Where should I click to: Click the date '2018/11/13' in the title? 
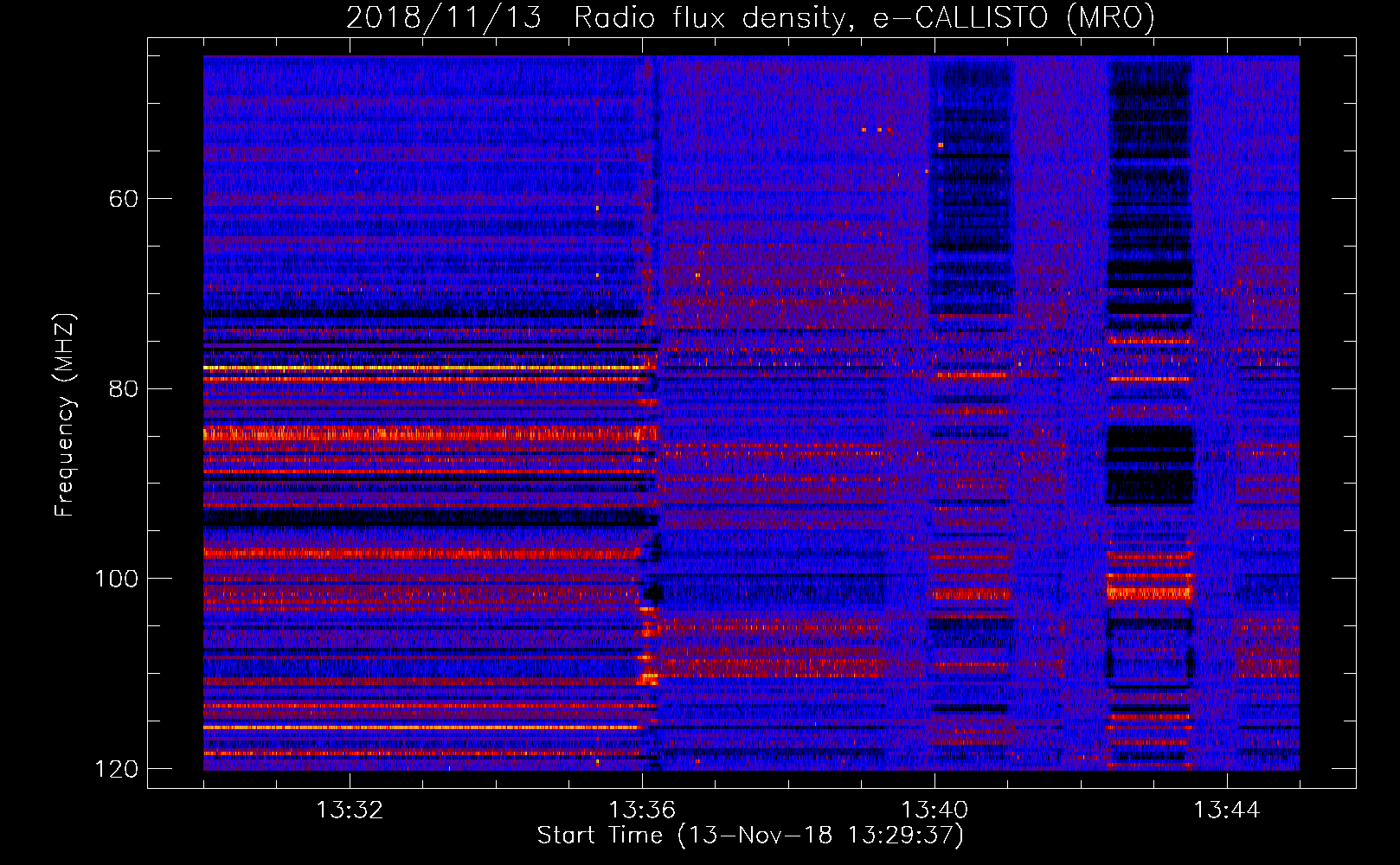coord(444,17)
